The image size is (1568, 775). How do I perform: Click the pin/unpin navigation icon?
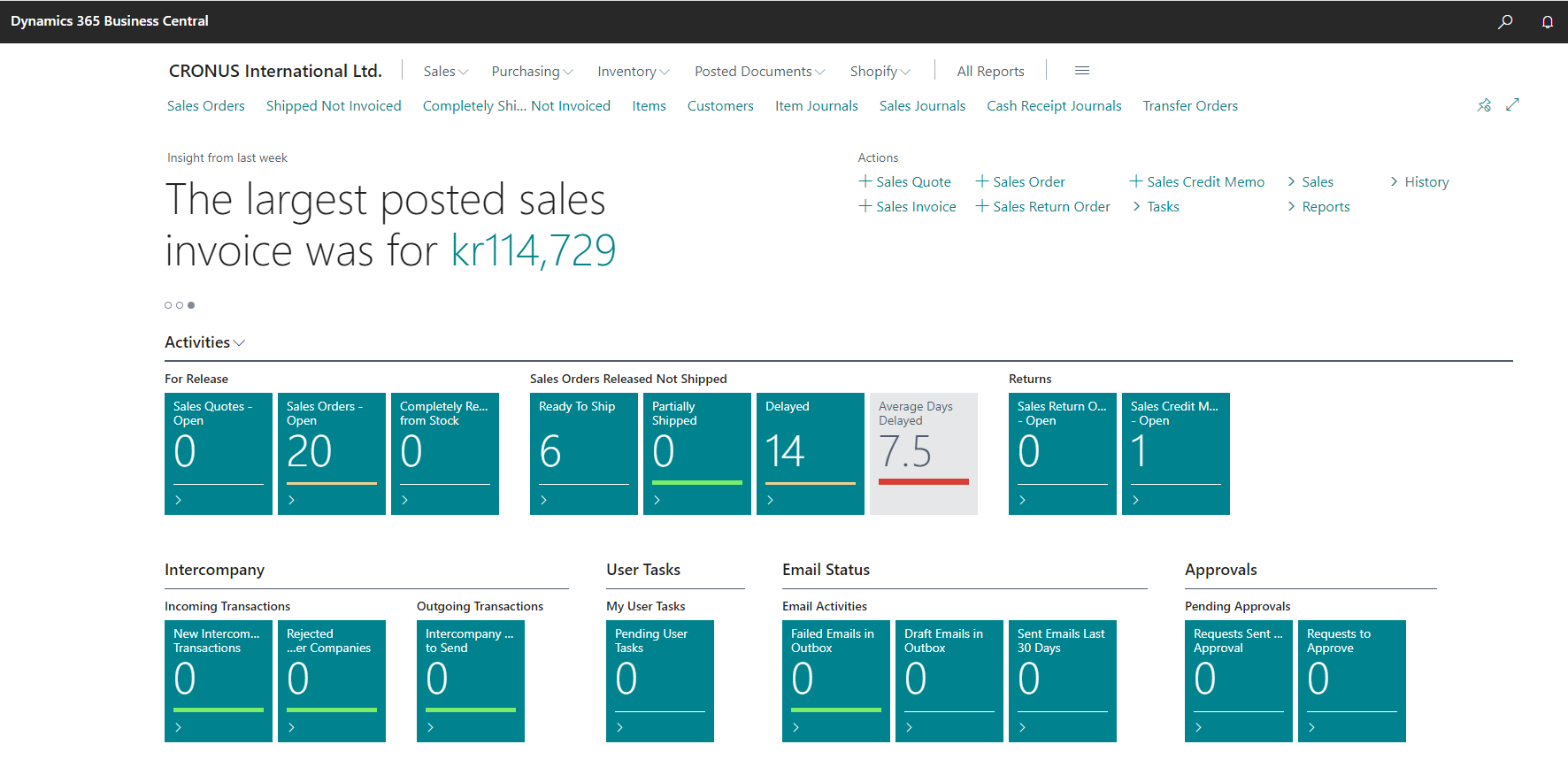click(1484, 105)
